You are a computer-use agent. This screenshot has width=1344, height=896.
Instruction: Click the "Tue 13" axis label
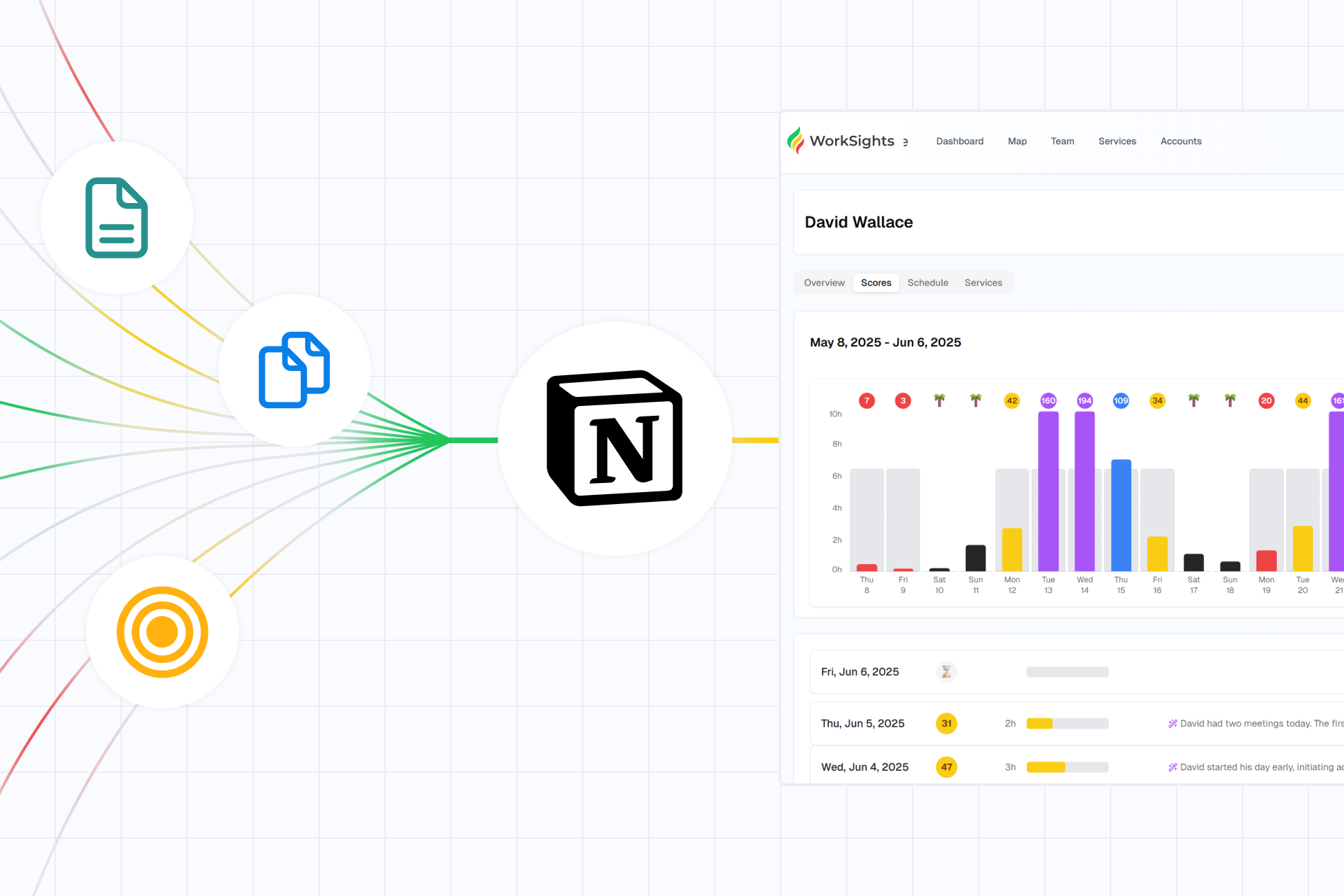pos(1049,585)
